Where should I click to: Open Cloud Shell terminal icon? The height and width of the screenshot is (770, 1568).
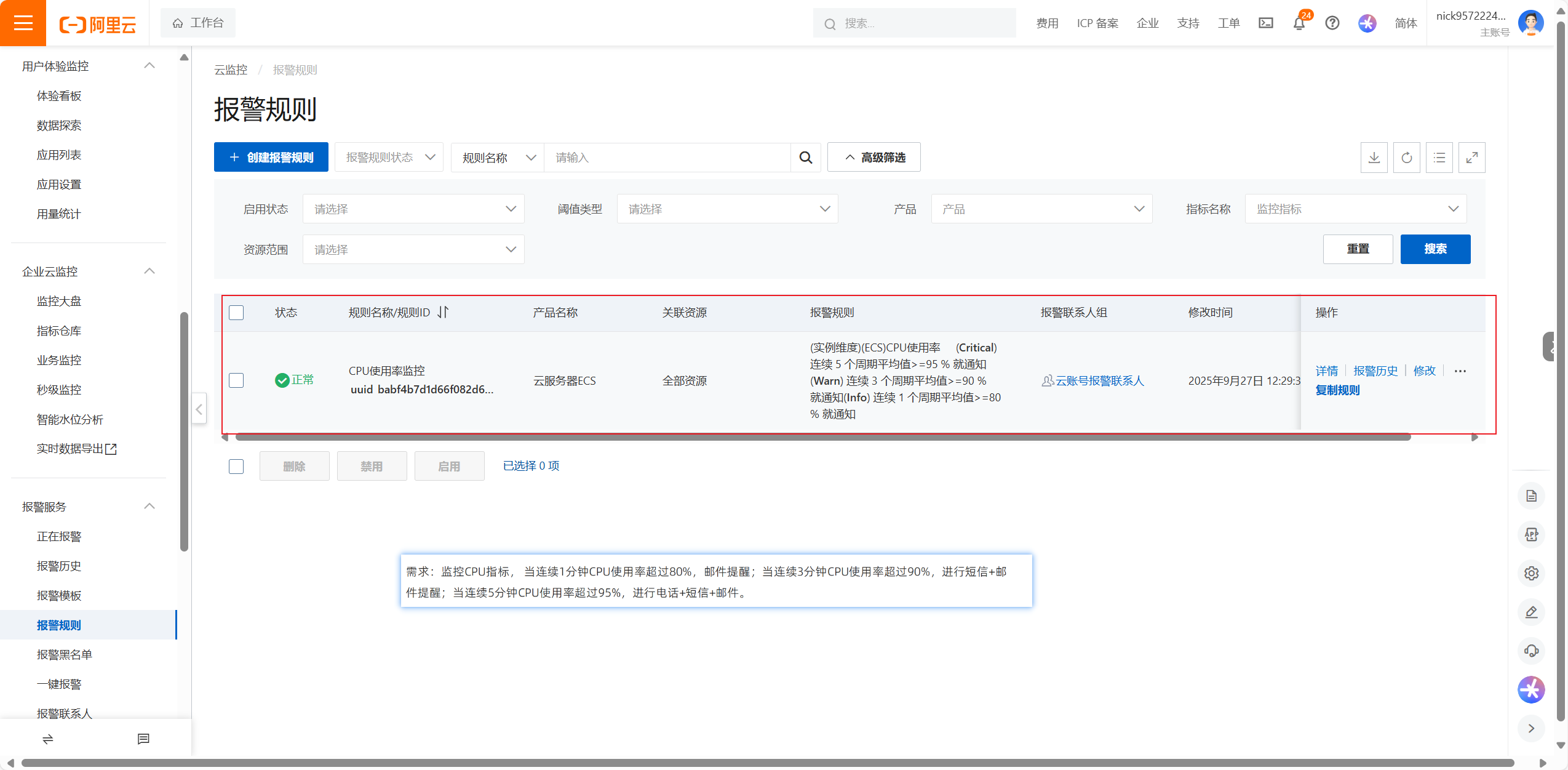click(x=1265, y=23)
